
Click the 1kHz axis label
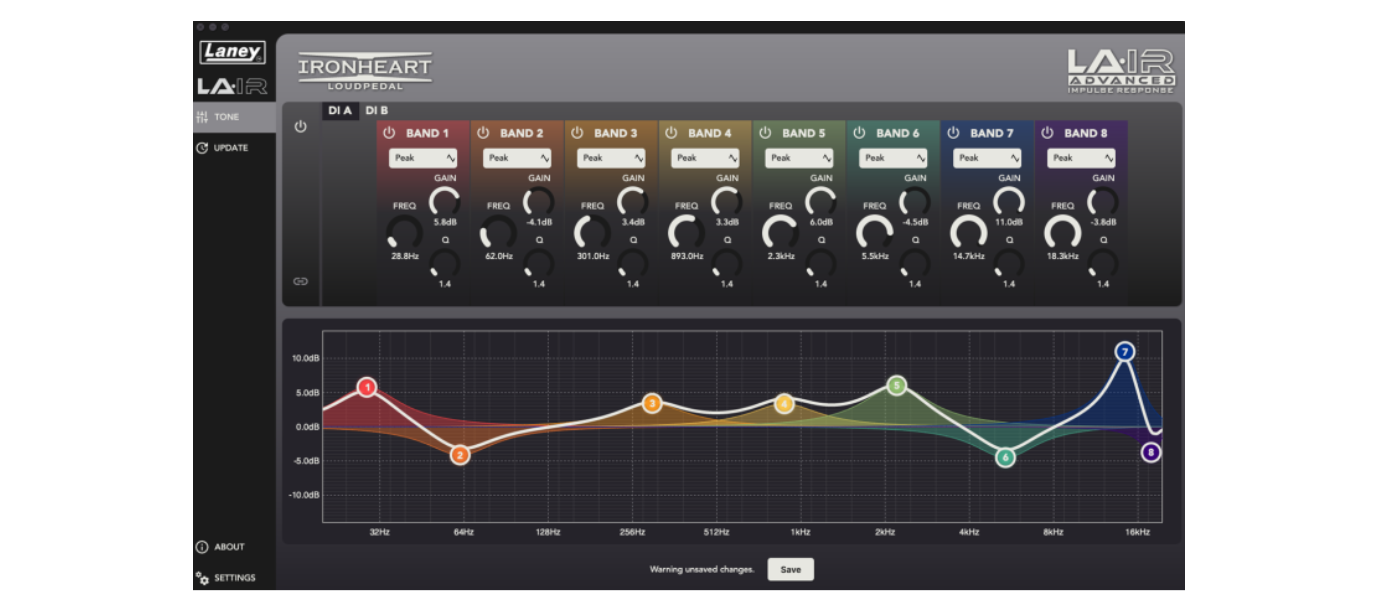(x=800, y=532)
